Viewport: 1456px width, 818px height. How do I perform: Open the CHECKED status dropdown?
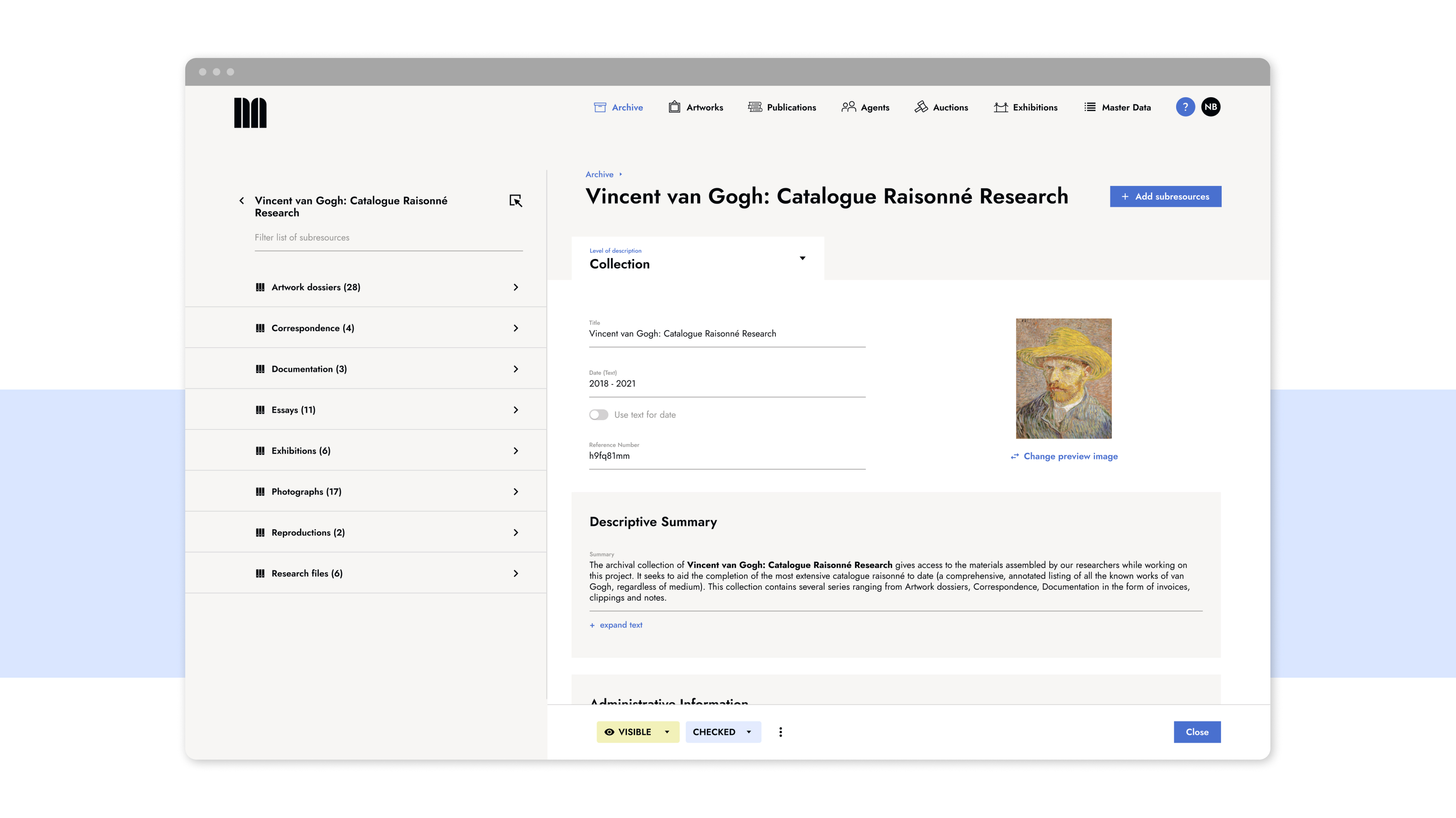[722, 732]
